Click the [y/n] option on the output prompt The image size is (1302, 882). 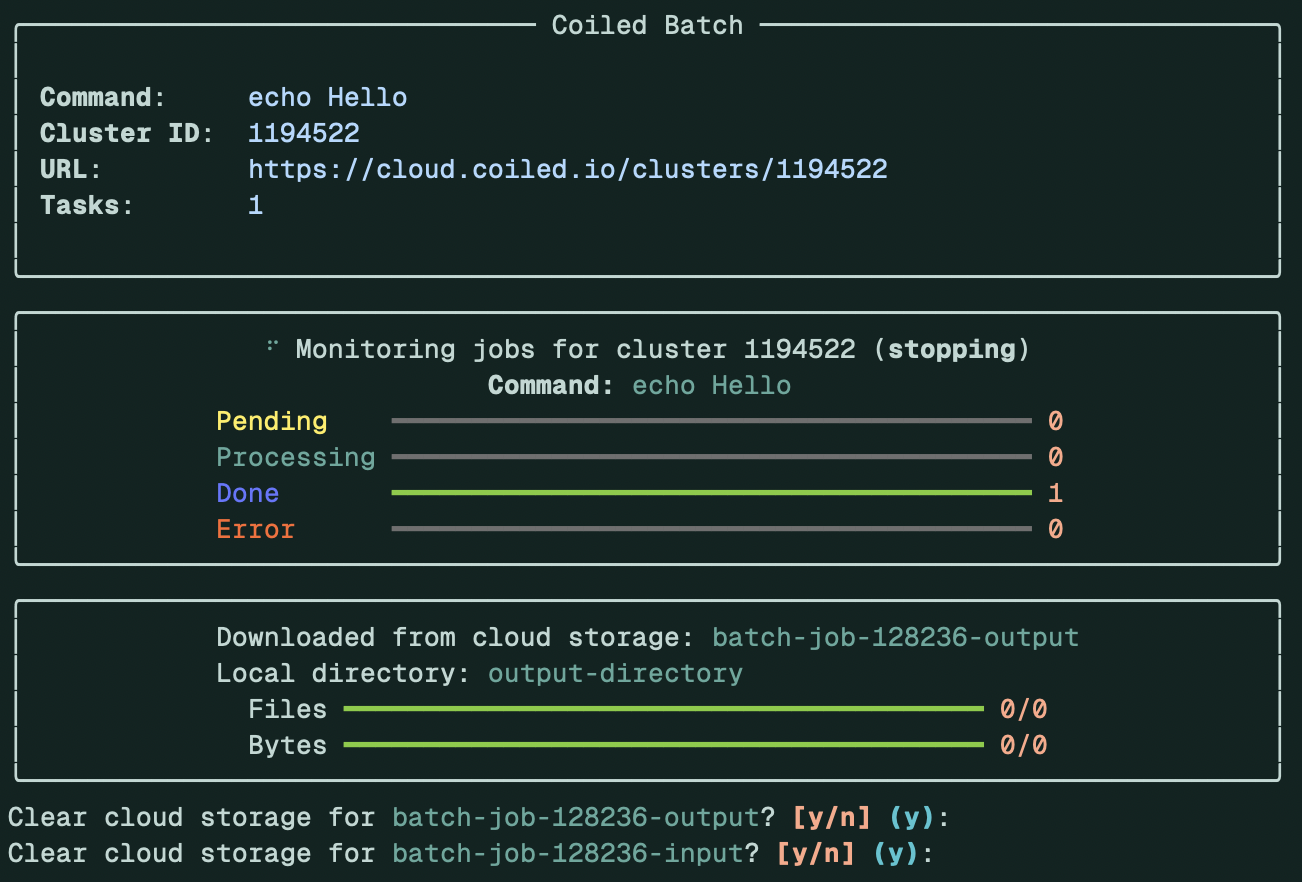click(x=831, y=817)
